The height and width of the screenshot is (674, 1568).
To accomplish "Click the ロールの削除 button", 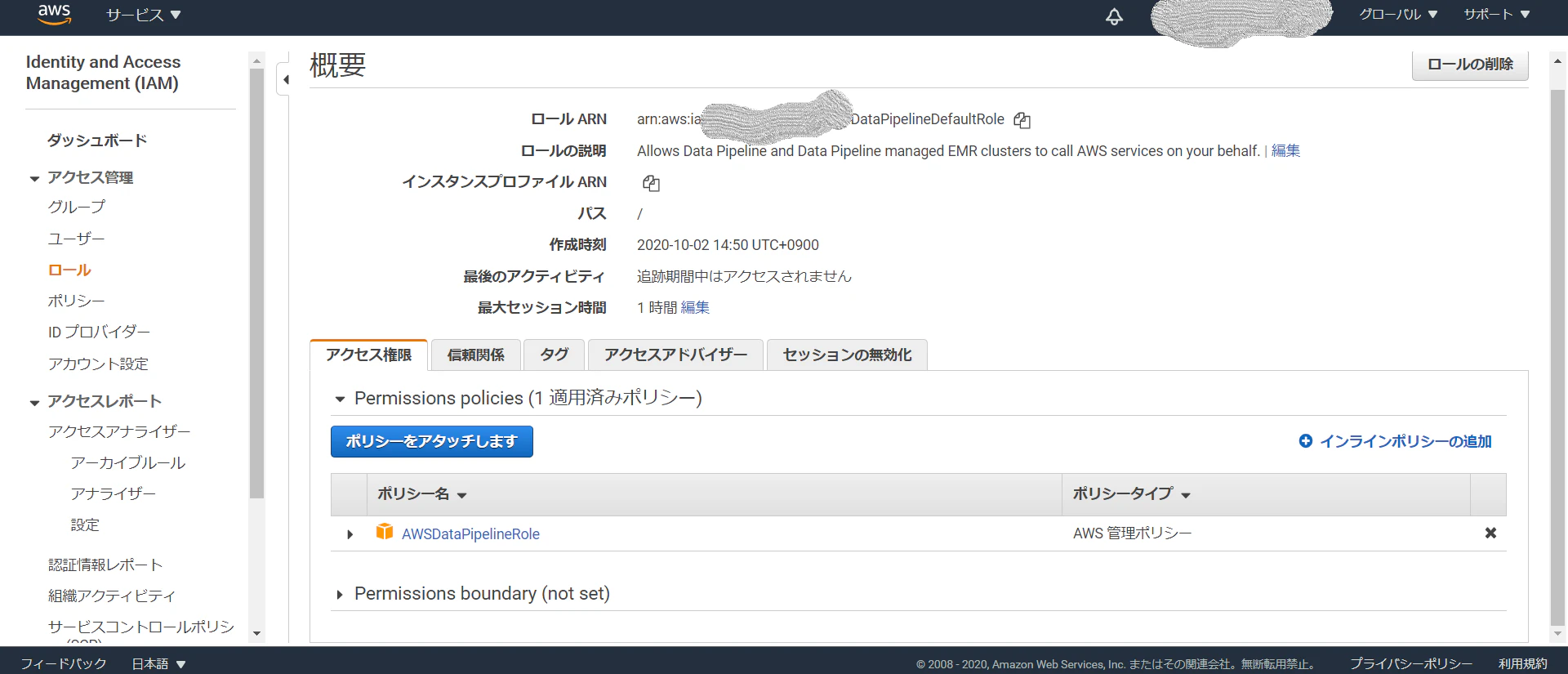I will [1470, 65].
